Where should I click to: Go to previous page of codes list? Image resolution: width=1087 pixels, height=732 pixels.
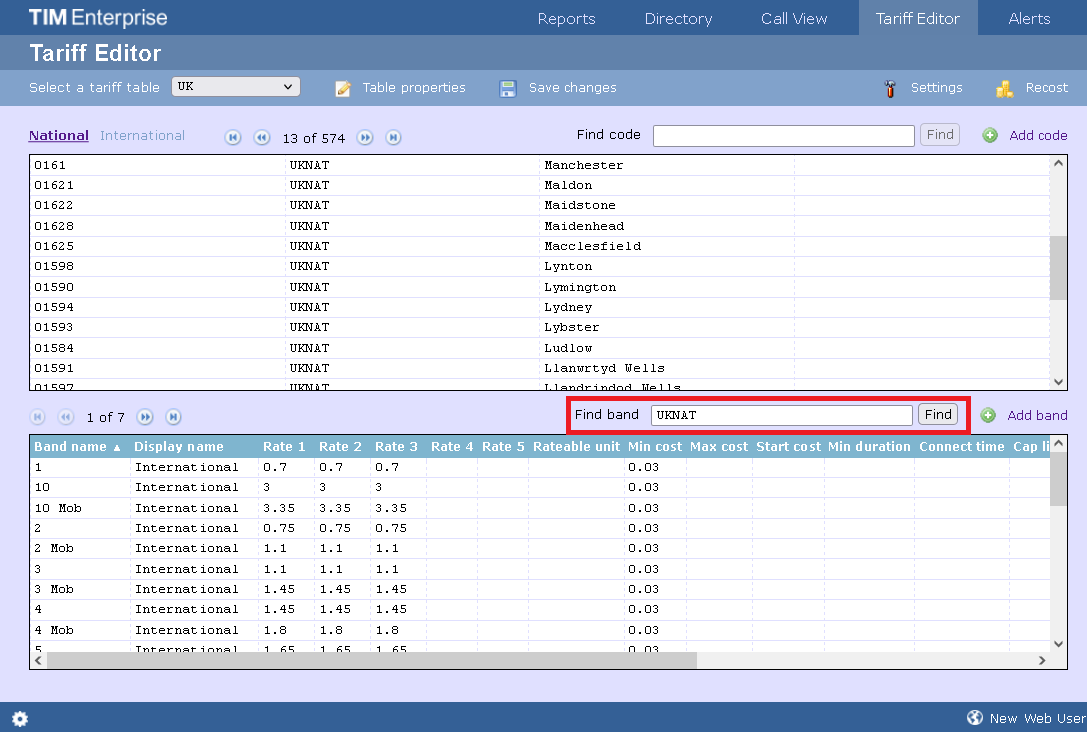point(261,137)
